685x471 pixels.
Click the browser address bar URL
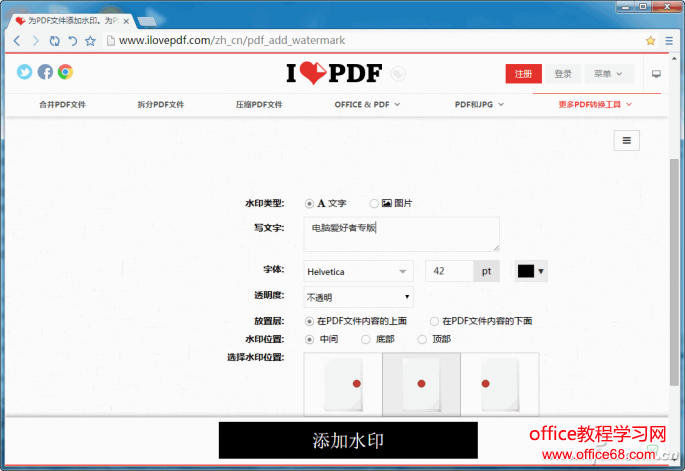(x=232, y=41)
